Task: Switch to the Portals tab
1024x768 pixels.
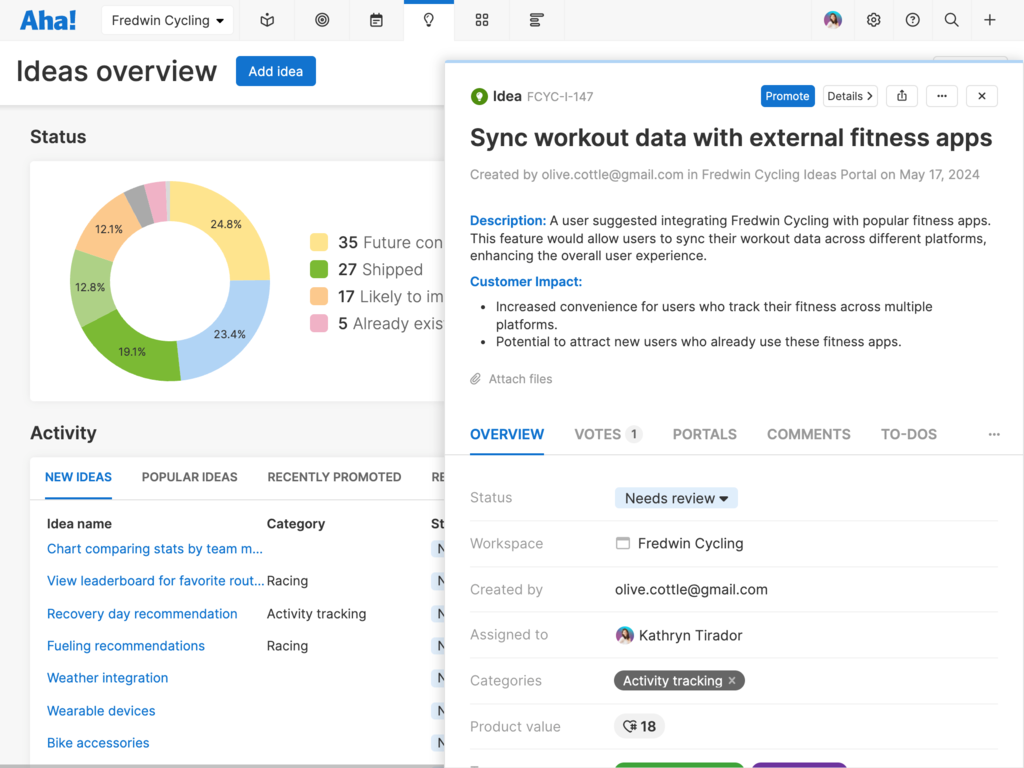Action: coord(705,434)
